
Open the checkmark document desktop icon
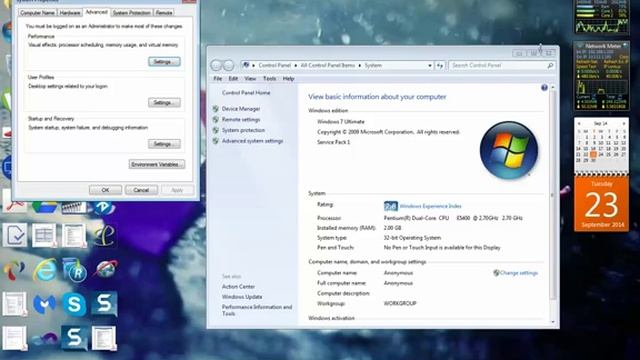pyautogui.click(x=15, y=235)
